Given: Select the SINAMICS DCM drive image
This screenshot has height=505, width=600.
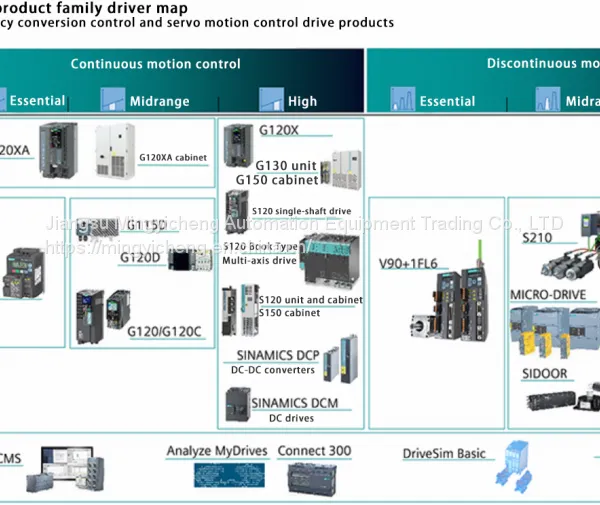Looking at the screenshot, I should 238,405.
